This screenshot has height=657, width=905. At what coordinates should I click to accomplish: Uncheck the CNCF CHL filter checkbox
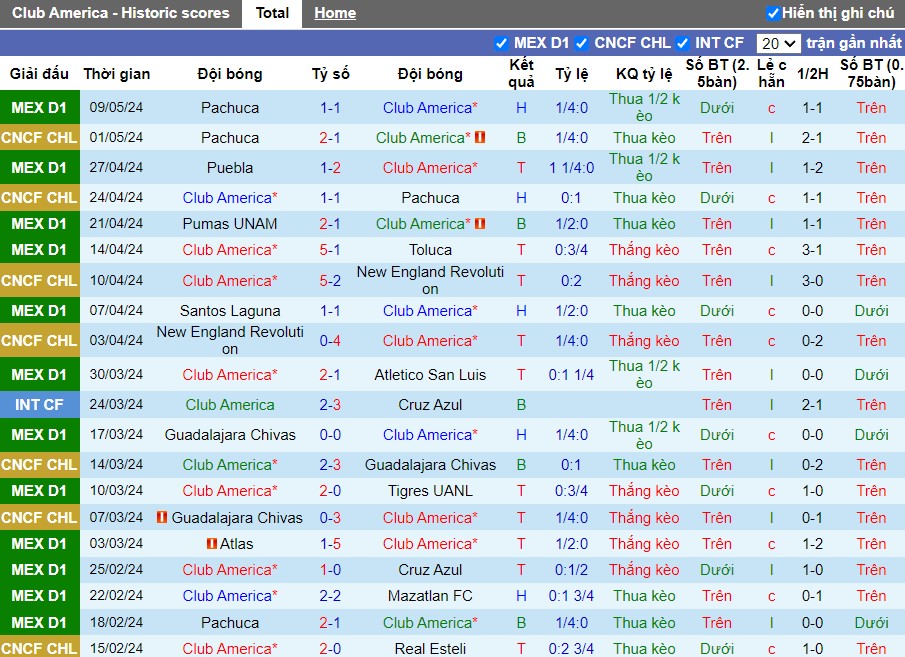click(581, 43)
